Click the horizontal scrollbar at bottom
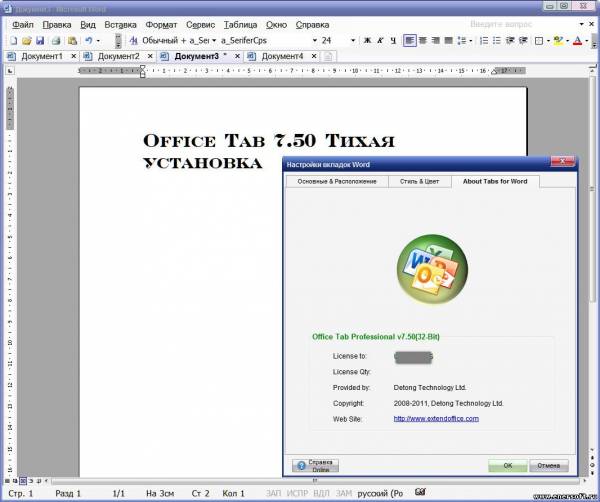 [315, 481]
